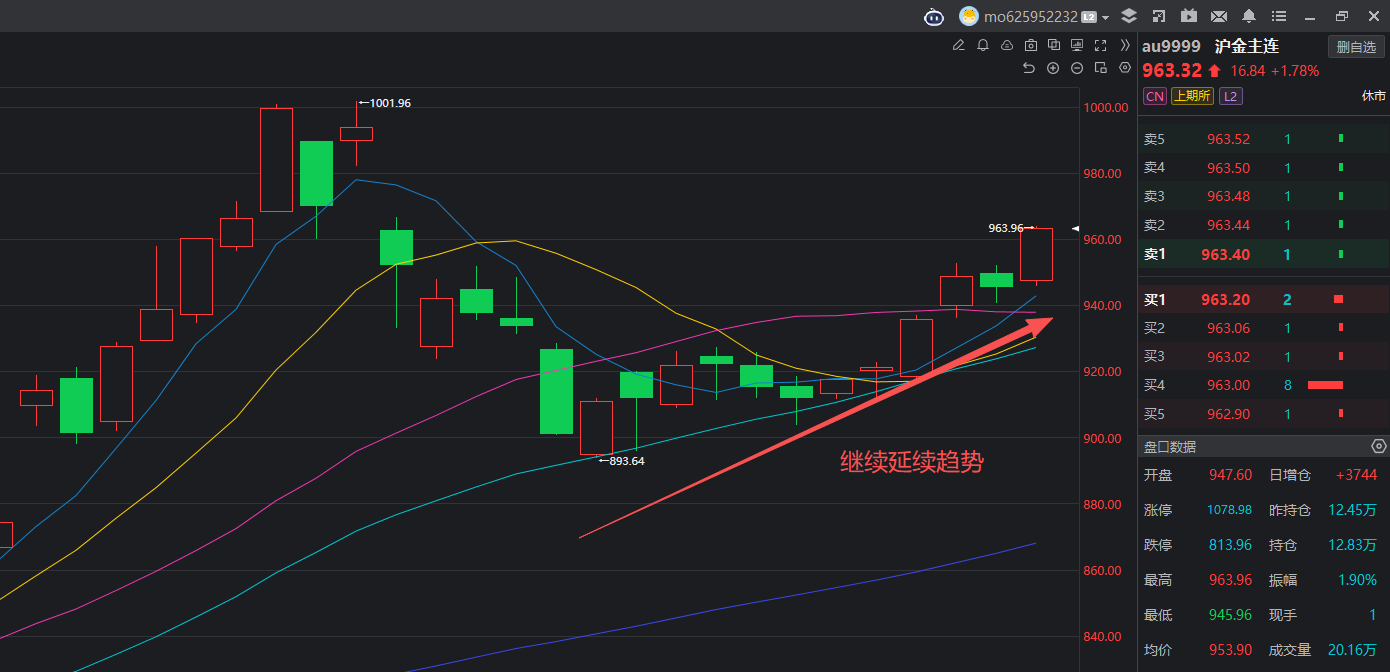Viewport: 1390px width, 672px height.
Task: Enter fullscreen chart mode
Action: coord(1100,45)
